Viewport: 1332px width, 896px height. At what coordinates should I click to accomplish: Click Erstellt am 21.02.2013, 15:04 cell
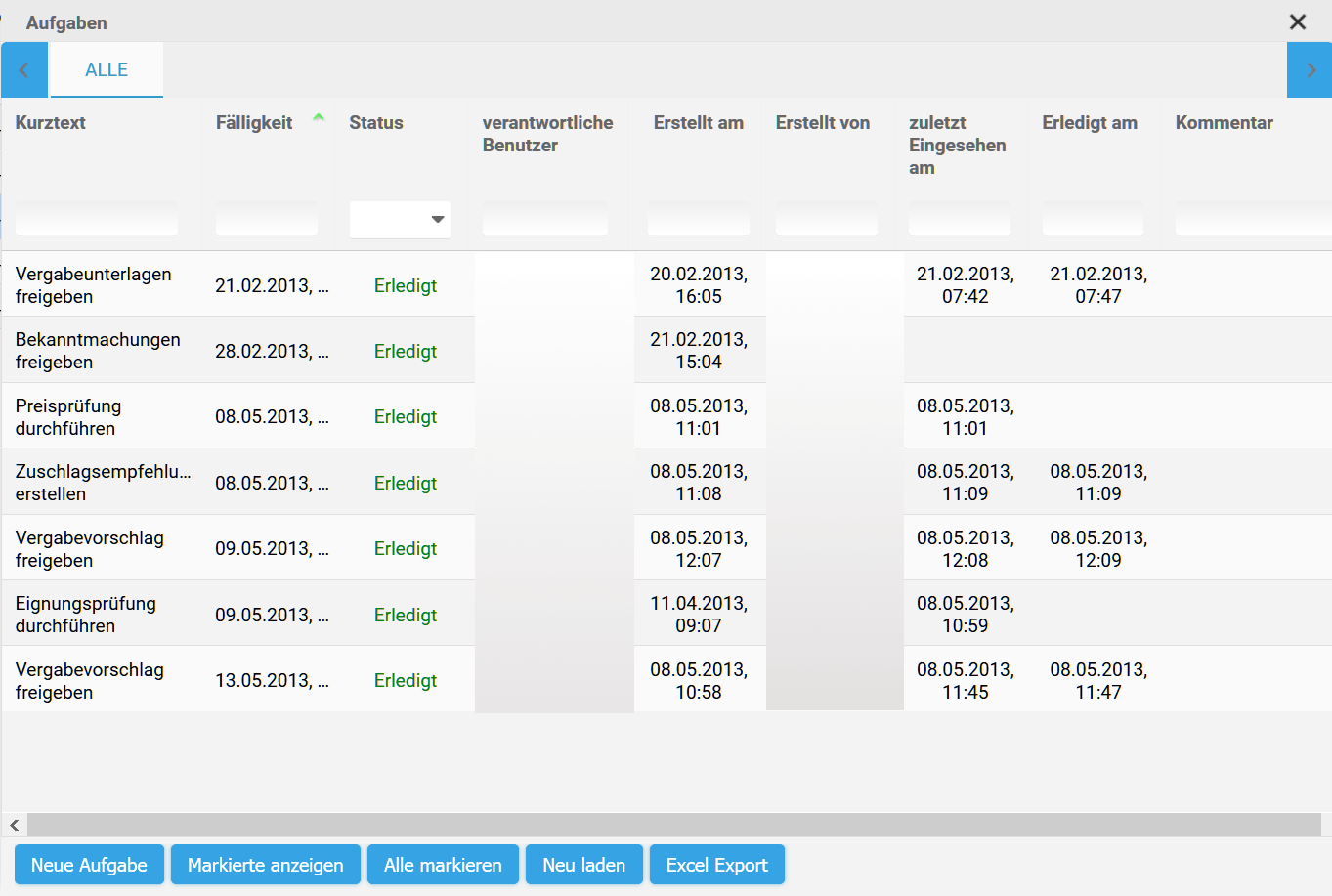(699, 351)
